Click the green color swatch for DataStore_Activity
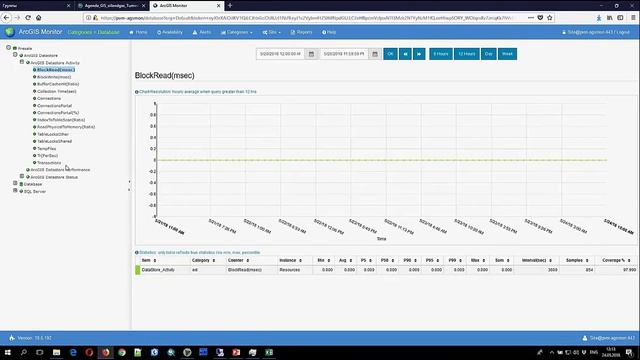This screenshot has height=360, width=640. tap(138, 270)
